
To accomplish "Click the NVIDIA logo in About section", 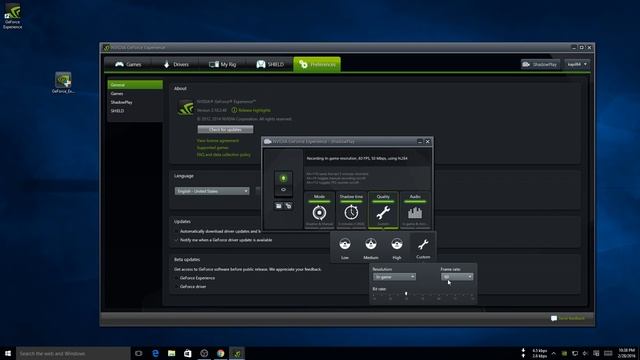I will tap(186, 108).
